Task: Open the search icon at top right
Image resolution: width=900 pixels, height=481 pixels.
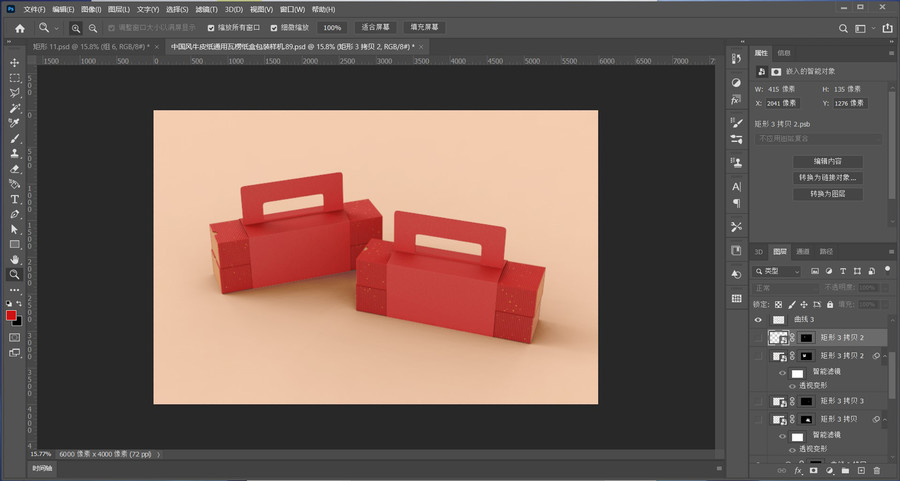Action: click(843, 28)
